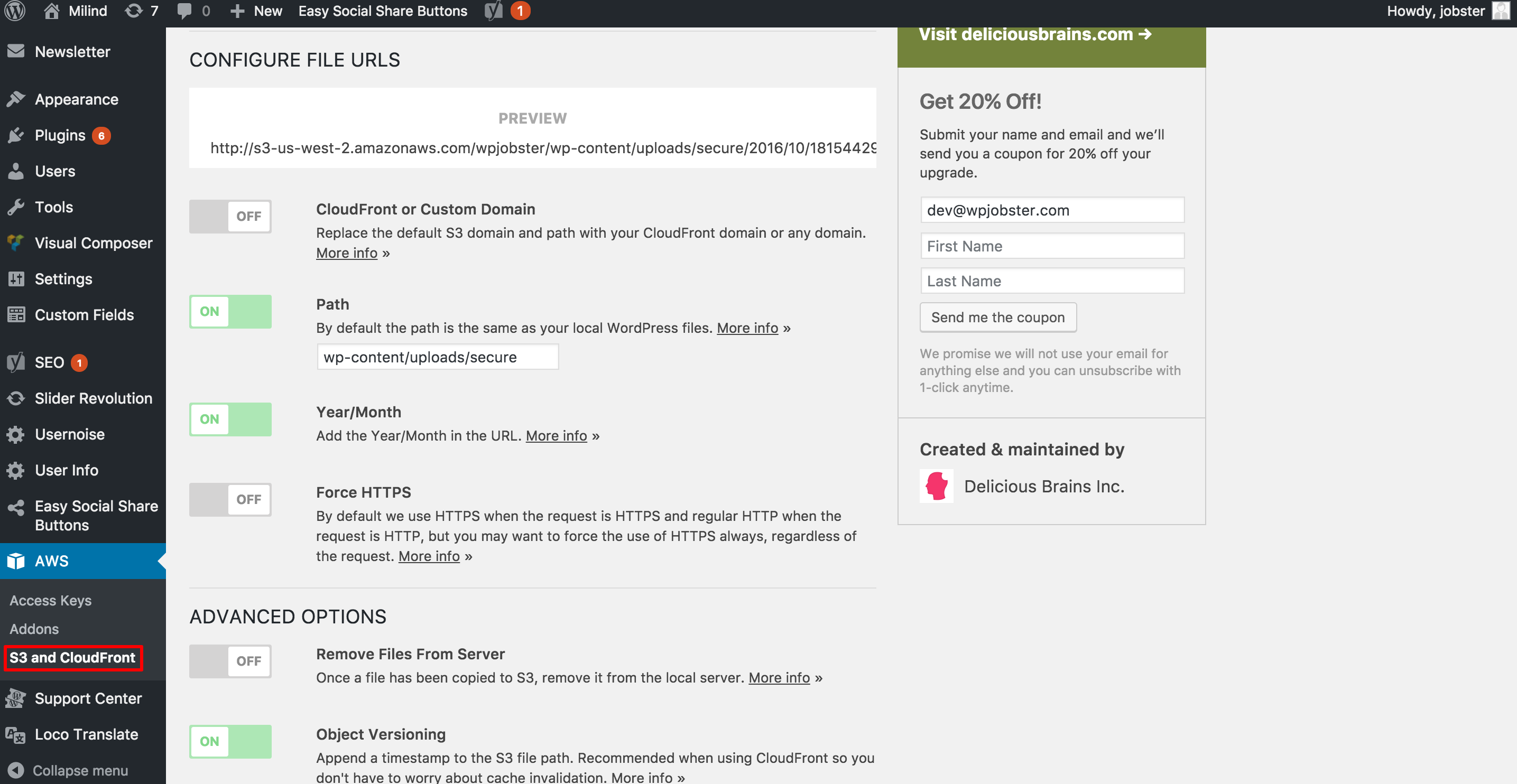Click the Appearance paintbrush icon
This screenshot has width=1517, height=784.
click(x=16, y=99)
